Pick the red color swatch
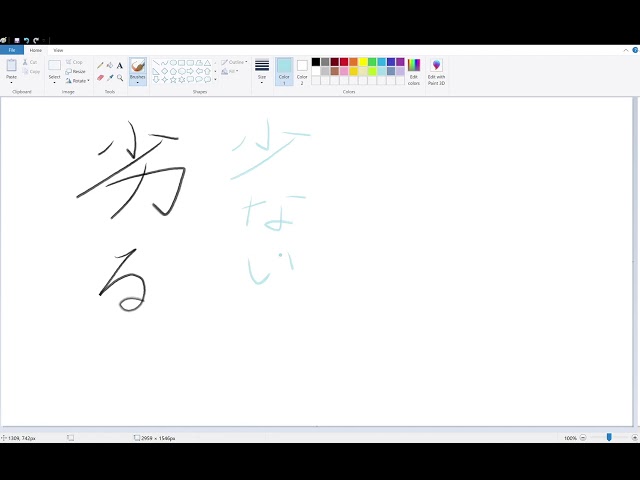640x480 pixels. click(344, 62)
